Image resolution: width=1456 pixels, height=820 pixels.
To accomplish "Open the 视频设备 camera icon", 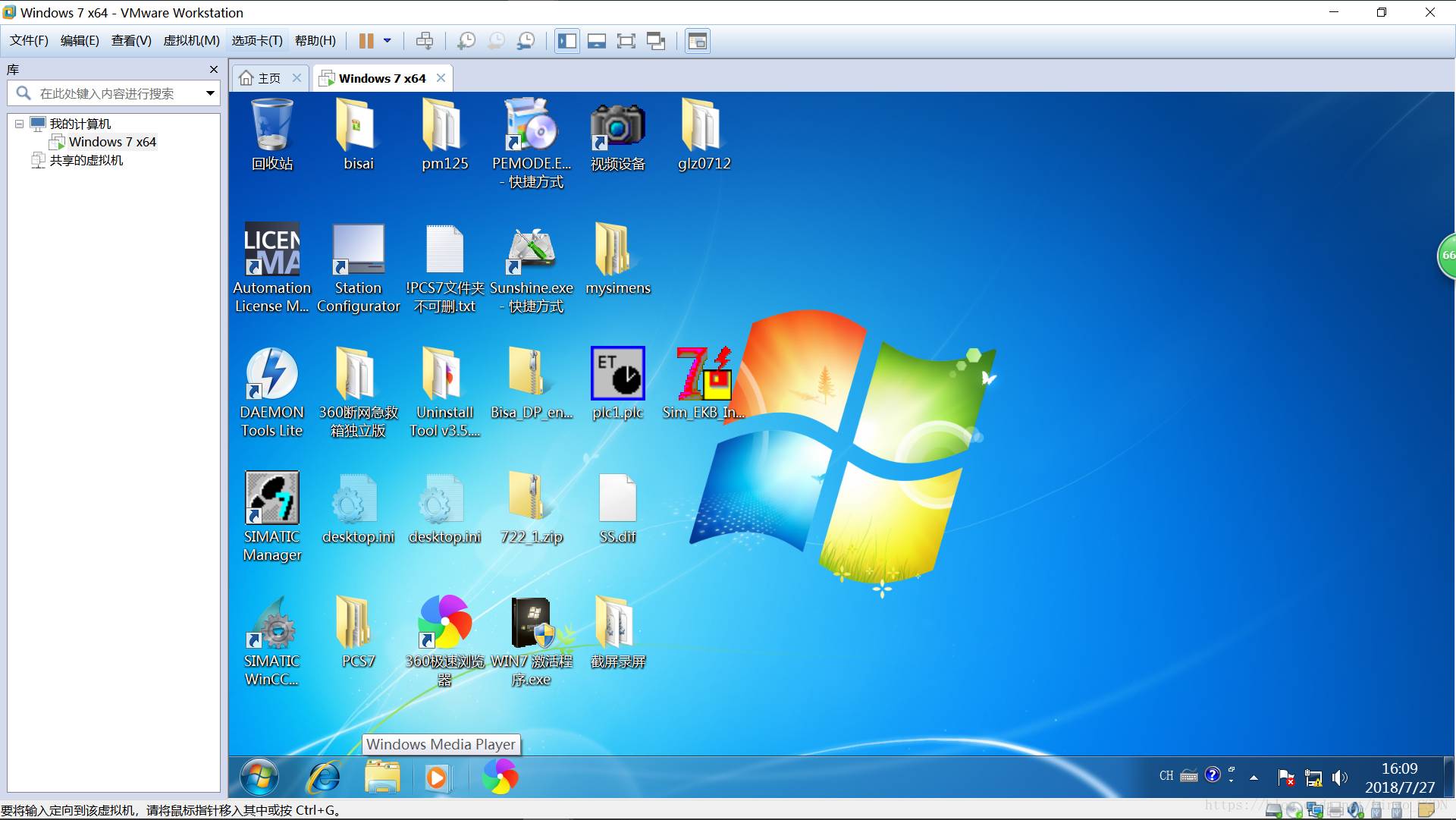I will point(617,135).
